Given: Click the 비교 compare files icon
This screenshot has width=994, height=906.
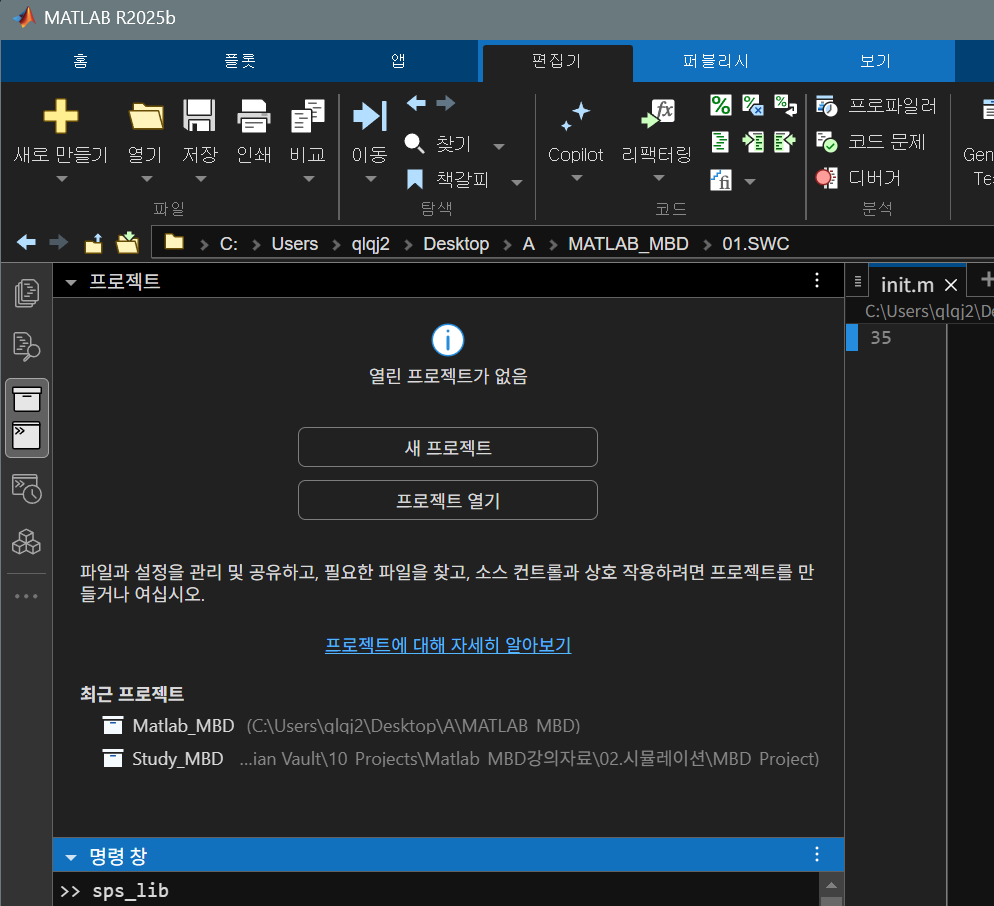Looking at the screenshot, I should (307, 116).
